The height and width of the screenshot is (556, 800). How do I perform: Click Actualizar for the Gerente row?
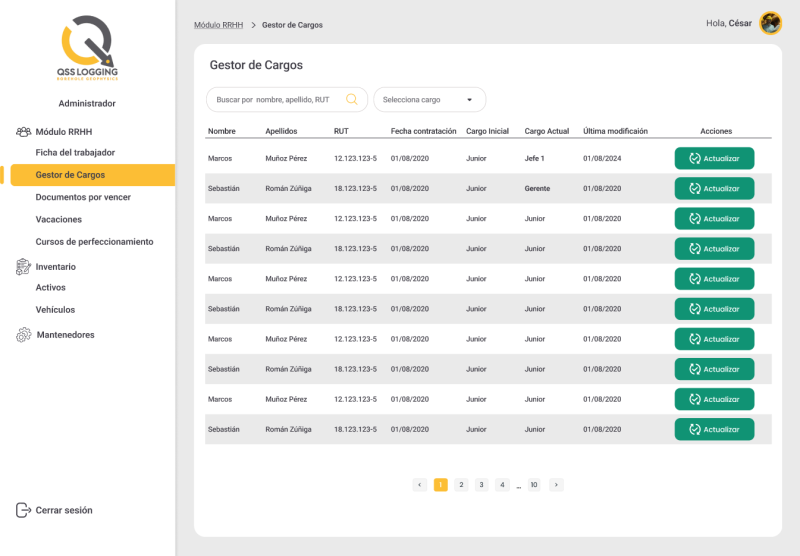coord(714,188)
